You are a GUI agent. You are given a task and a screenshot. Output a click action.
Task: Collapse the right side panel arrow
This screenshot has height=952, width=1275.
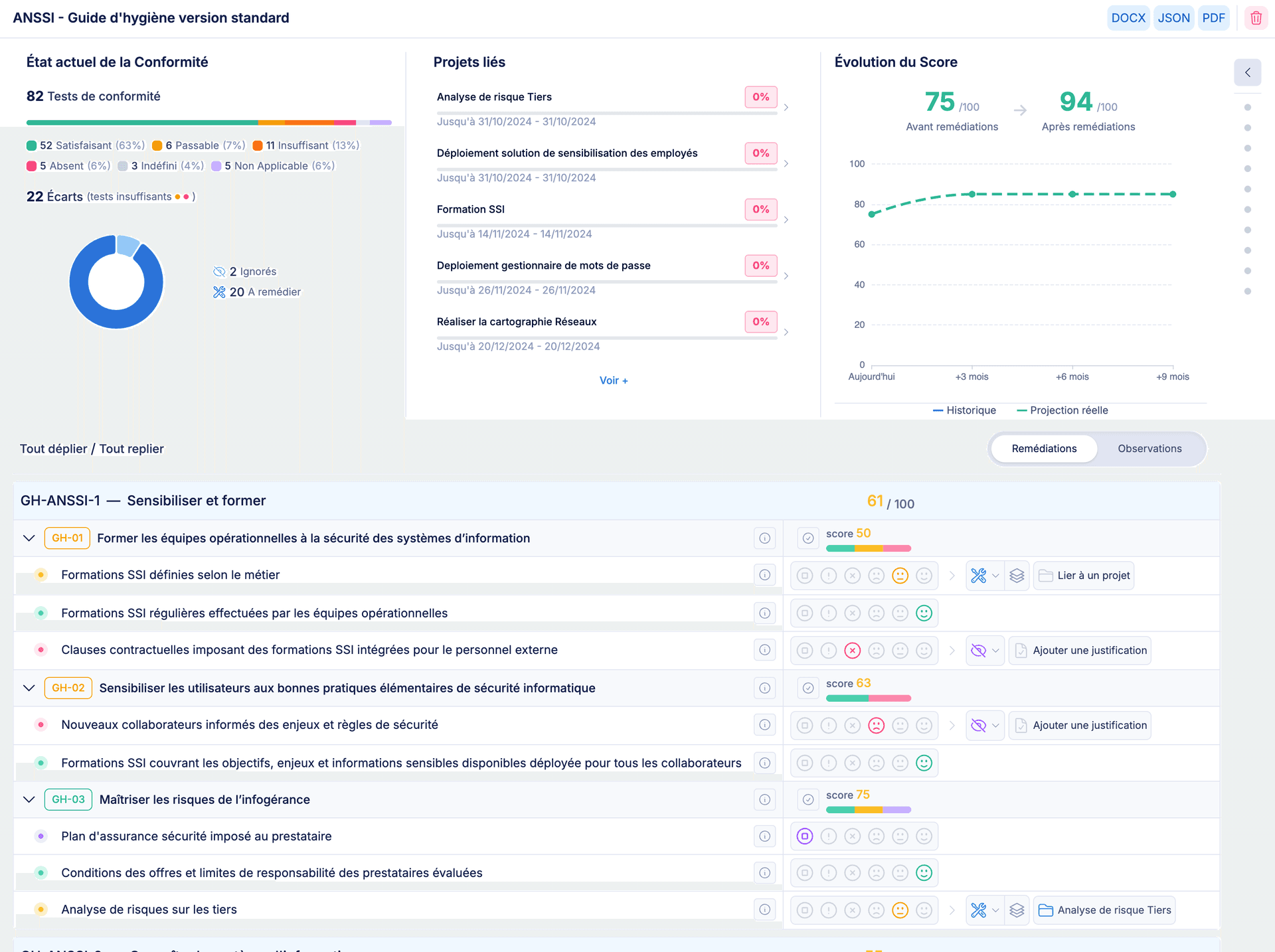(x=1247, y=72)
